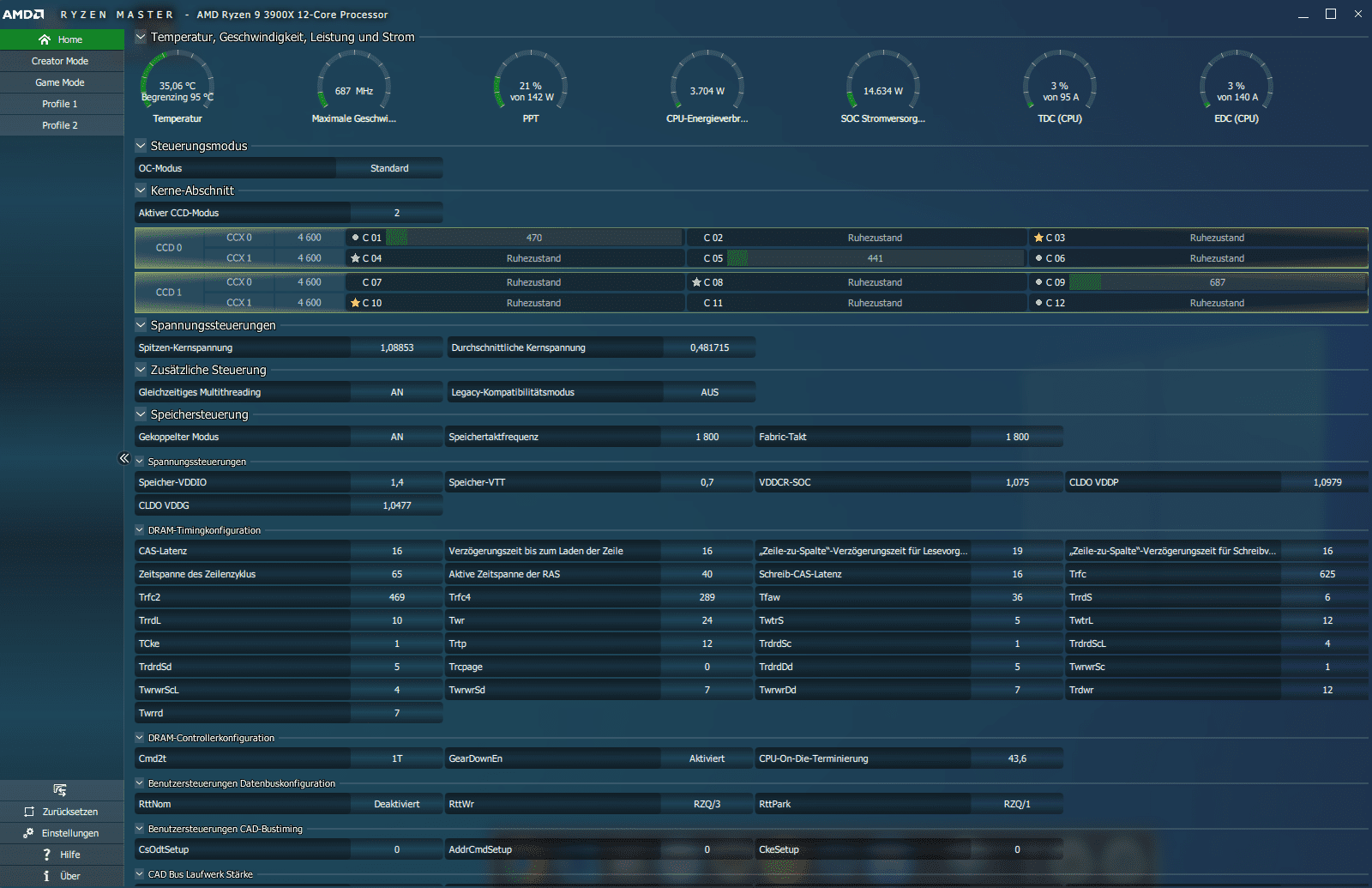Click the VDDCR-SOC value 1,075
This screenshot has height=888, width=1372.
1017,482
